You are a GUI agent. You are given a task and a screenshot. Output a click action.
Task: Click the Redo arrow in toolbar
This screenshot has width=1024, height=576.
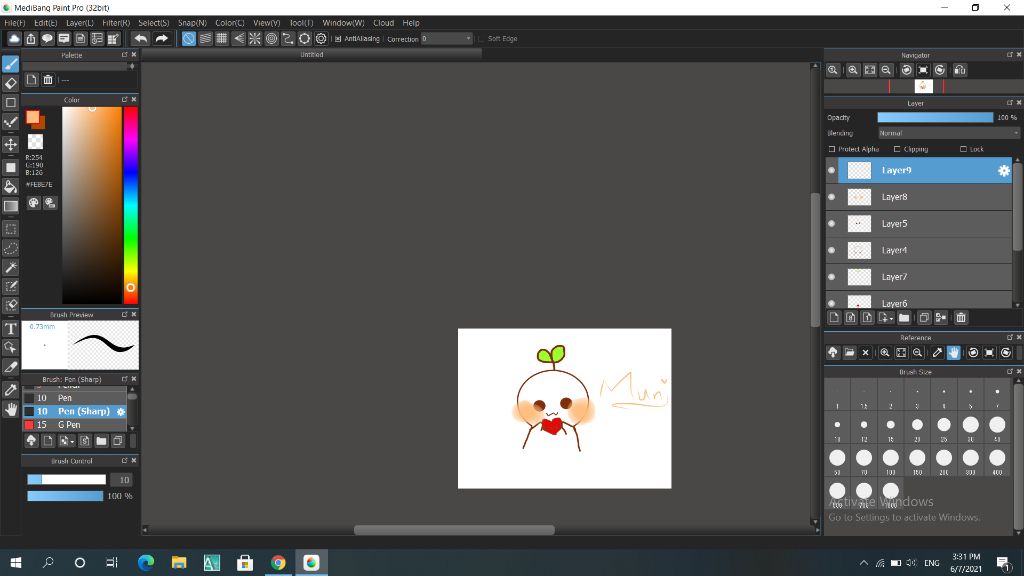(161, 39)
